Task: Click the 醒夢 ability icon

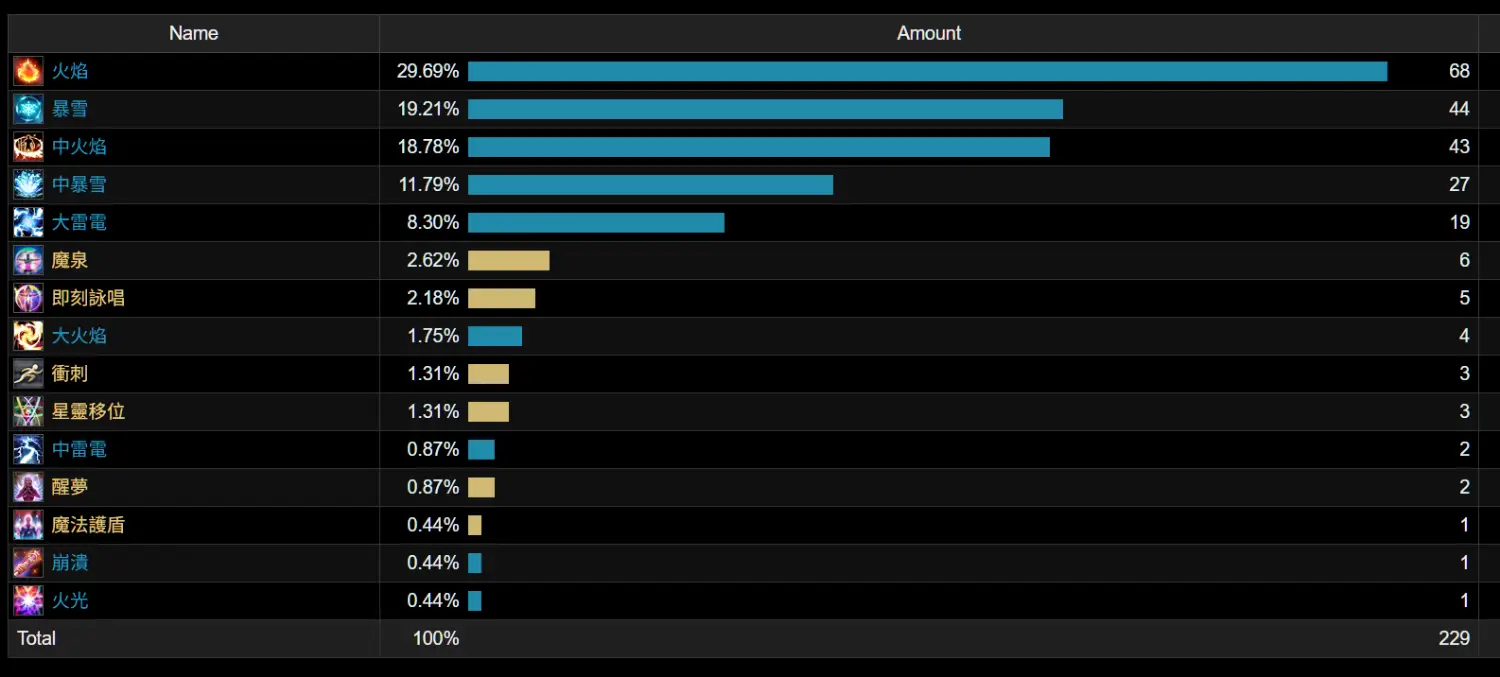Action: tap(28, 487)
